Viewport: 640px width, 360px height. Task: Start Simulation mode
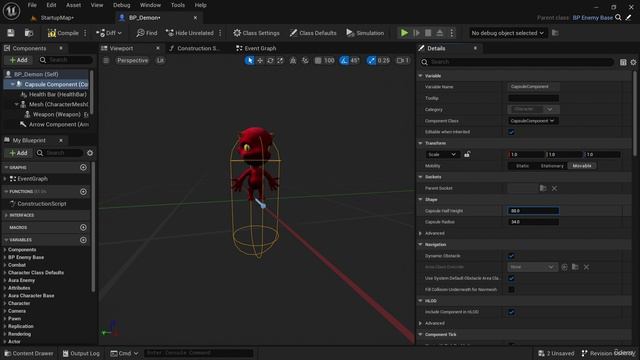(365, 33)
